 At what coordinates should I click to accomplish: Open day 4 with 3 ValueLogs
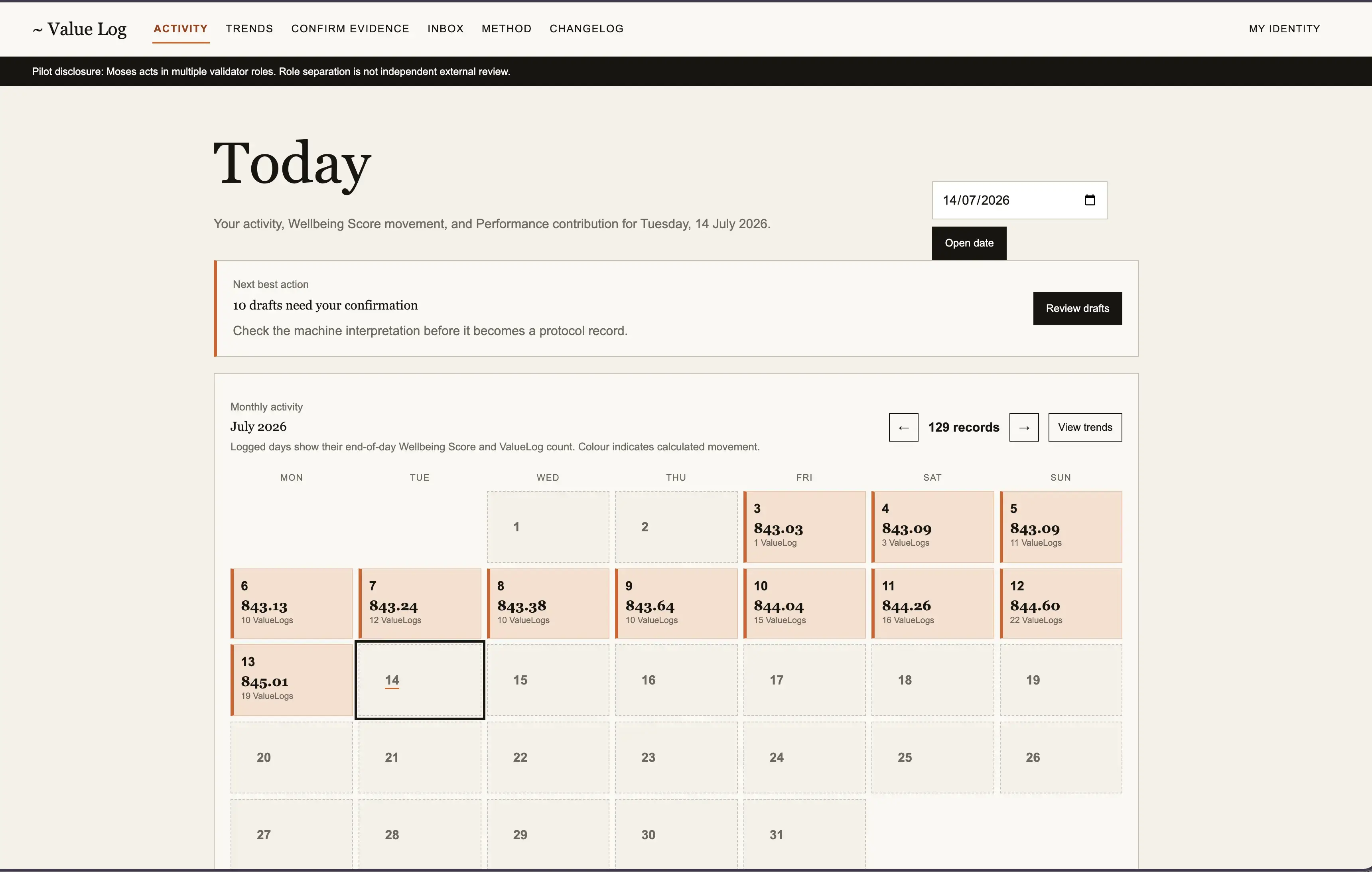(x=932, y=527)
